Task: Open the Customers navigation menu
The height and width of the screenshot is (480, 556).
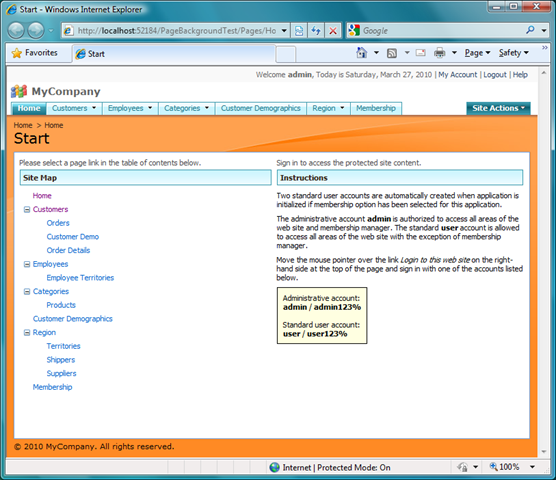Action: [74, 108]
